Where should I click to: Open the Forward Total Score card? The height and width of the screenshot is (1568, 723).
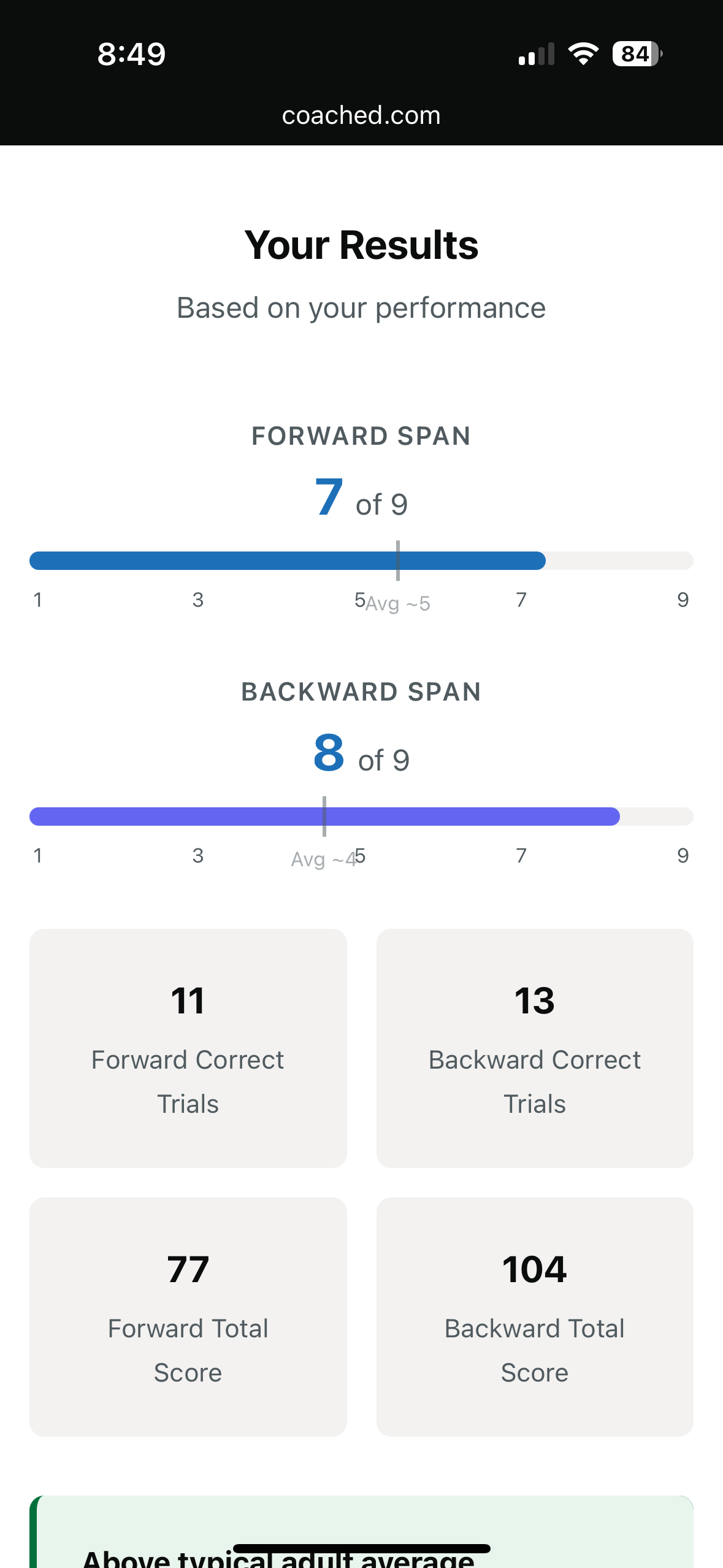tap(188, 1316)
